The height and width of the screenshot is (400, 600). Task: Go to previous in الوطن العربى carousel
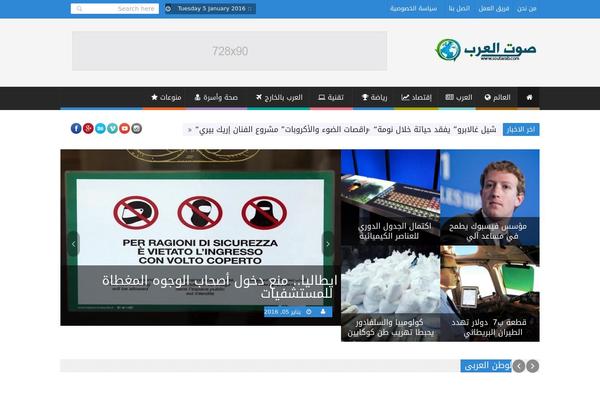[518, 366]
